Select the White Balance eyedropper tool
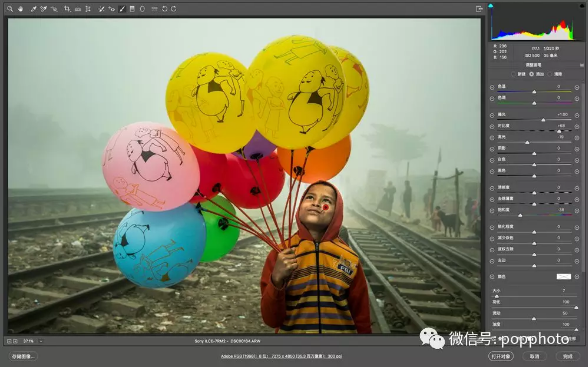 coord(33,9)
